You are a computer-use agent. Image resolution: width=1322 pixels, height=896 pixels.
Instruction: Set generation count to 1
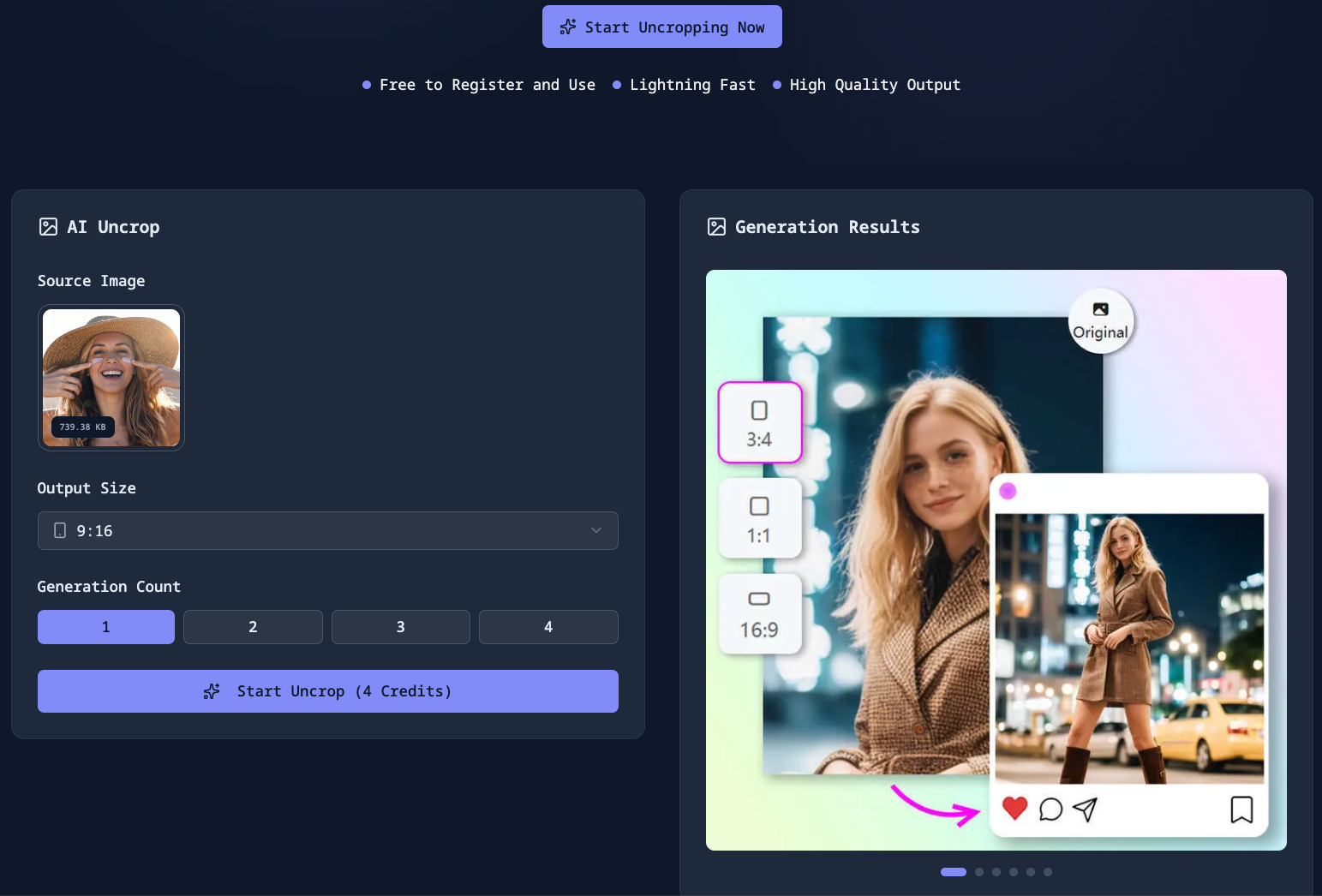pos(106,627)
